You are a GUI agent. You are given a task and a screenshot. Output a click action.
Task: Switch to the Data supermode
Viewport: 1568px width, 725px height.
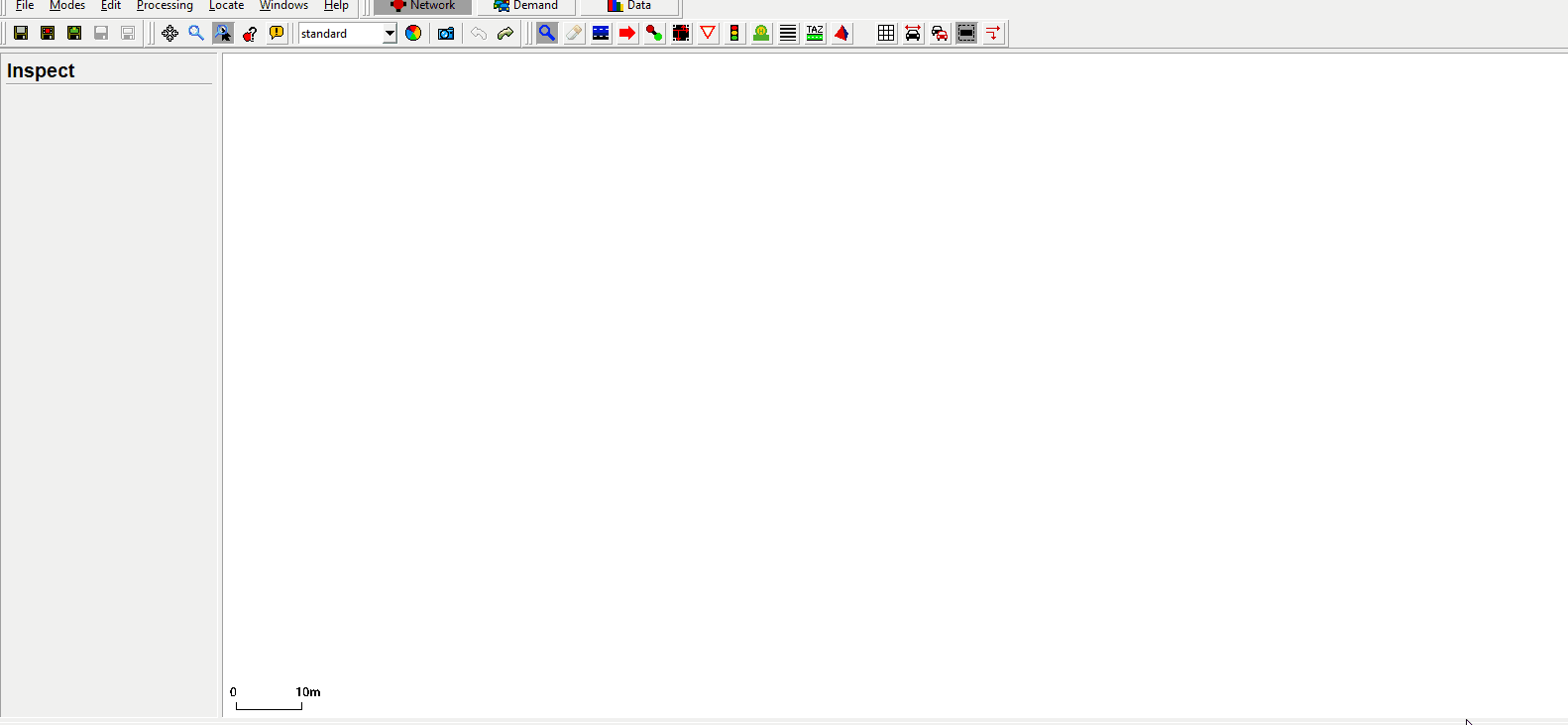pos(629,6)
